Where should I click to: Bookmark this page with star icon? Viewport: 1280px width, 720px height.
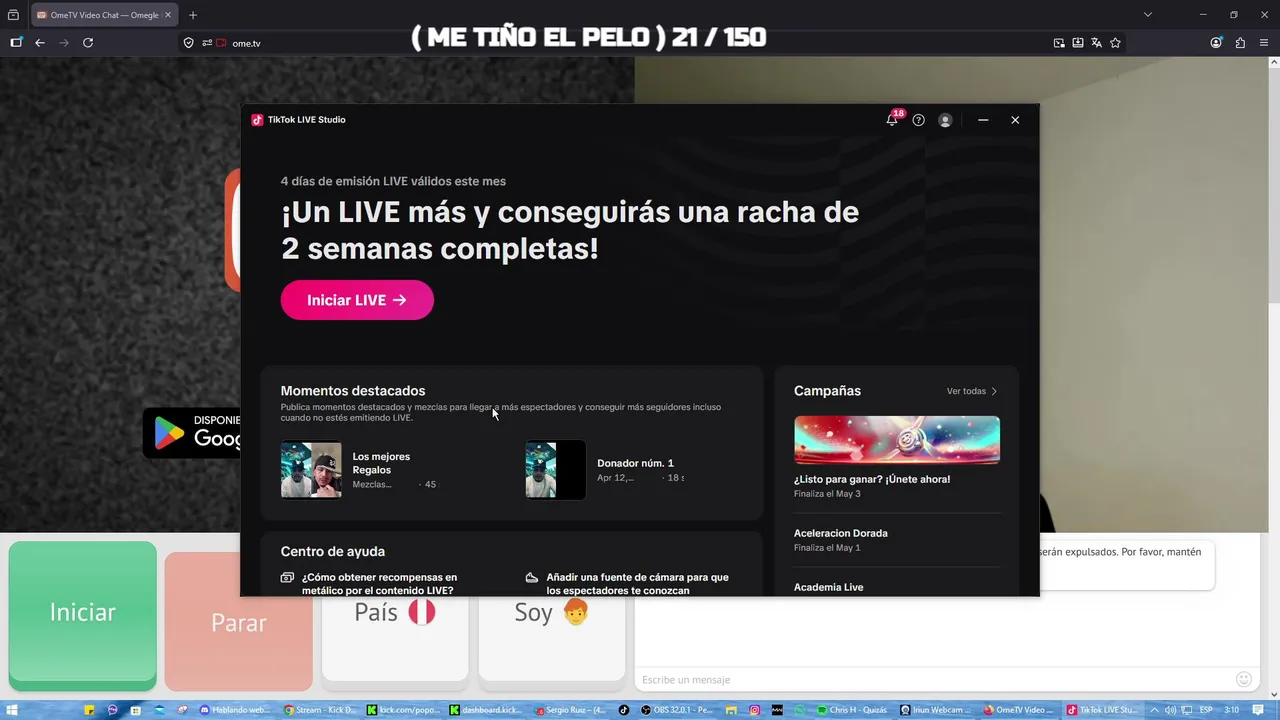(1115, 43)
